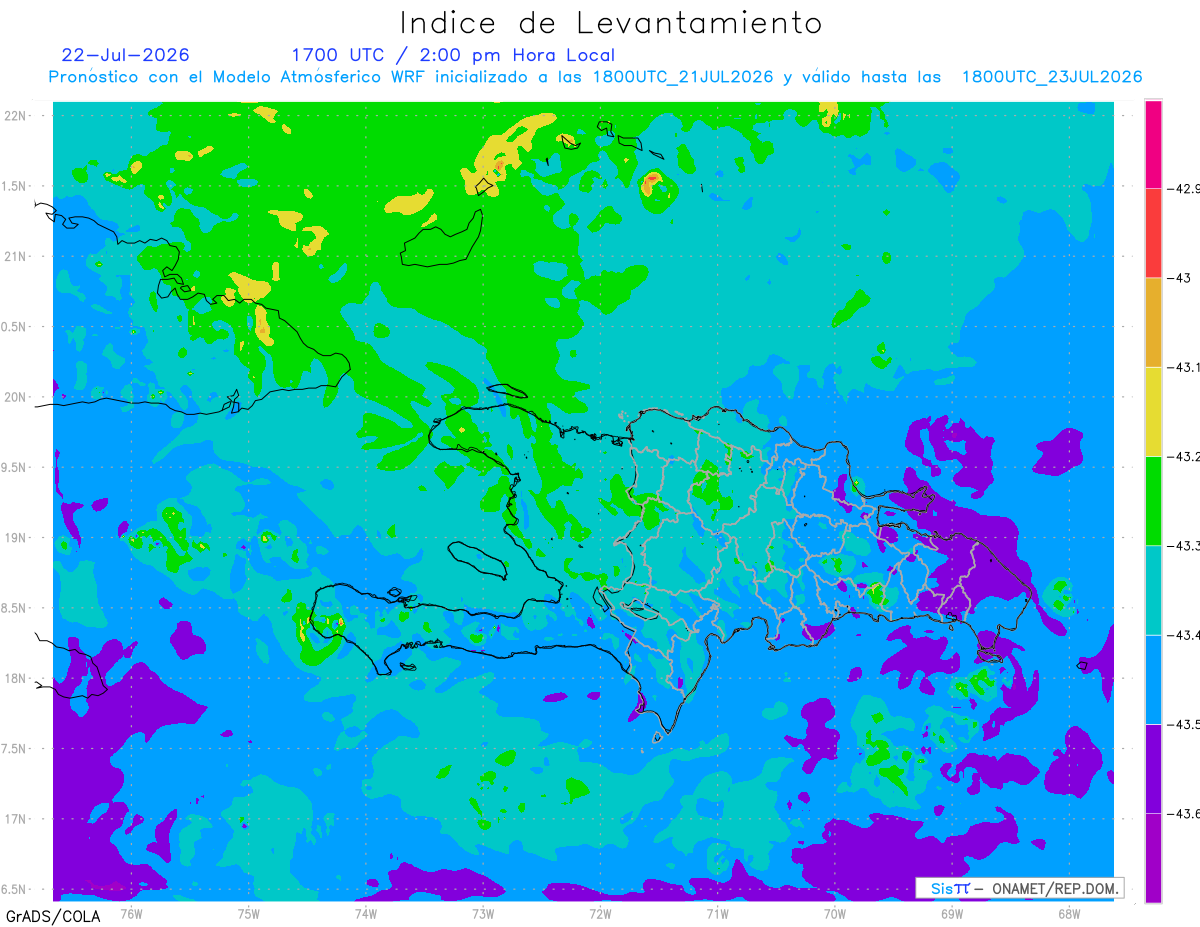Select the "-43.2" legend value

pyautogui.click(x=1184, y=456)
